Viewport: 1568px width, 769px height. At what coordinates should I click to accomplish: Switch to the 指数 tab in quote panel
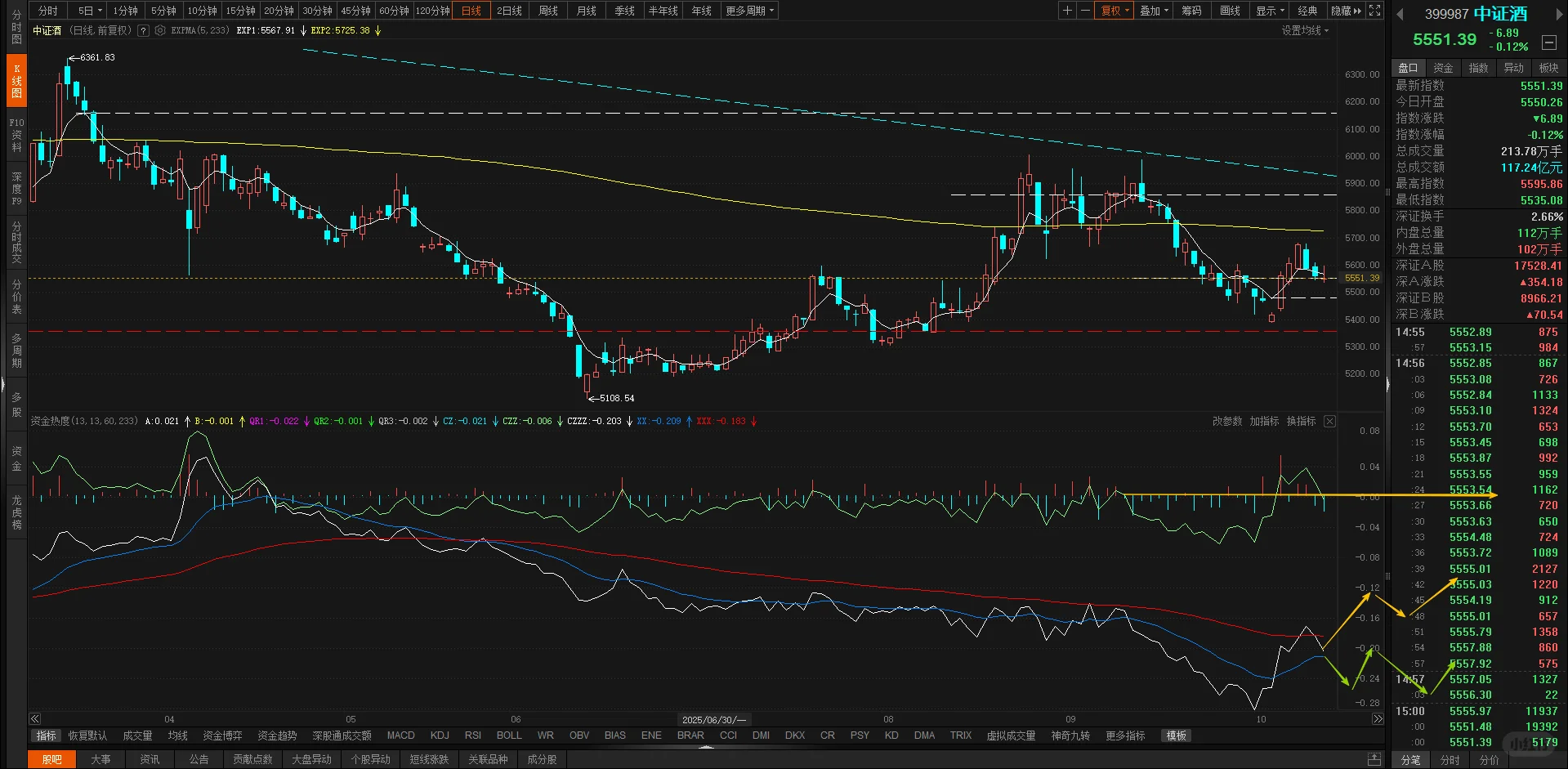(1478, 68)
